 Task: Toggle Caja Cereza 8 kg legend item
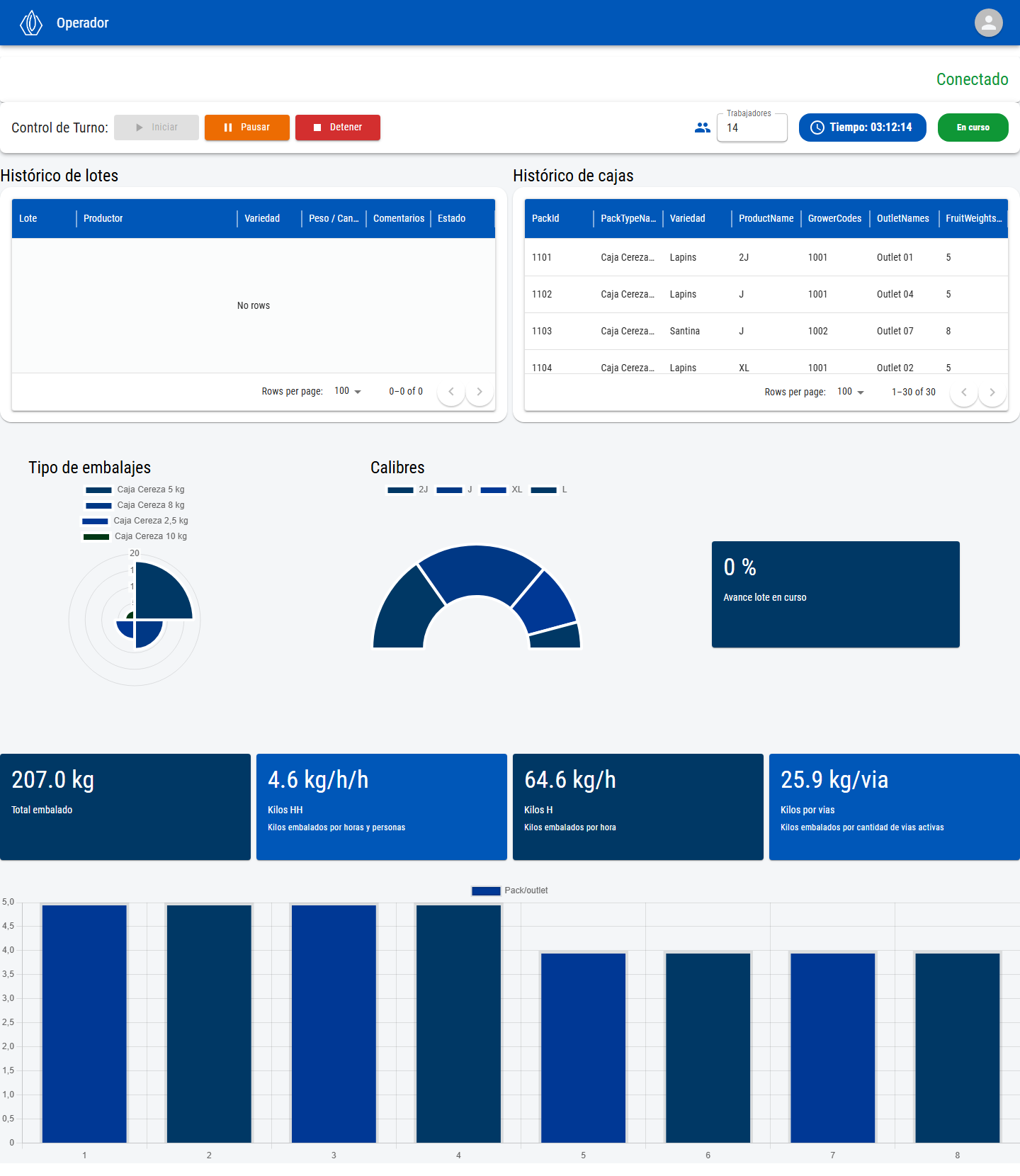point(135,505)
